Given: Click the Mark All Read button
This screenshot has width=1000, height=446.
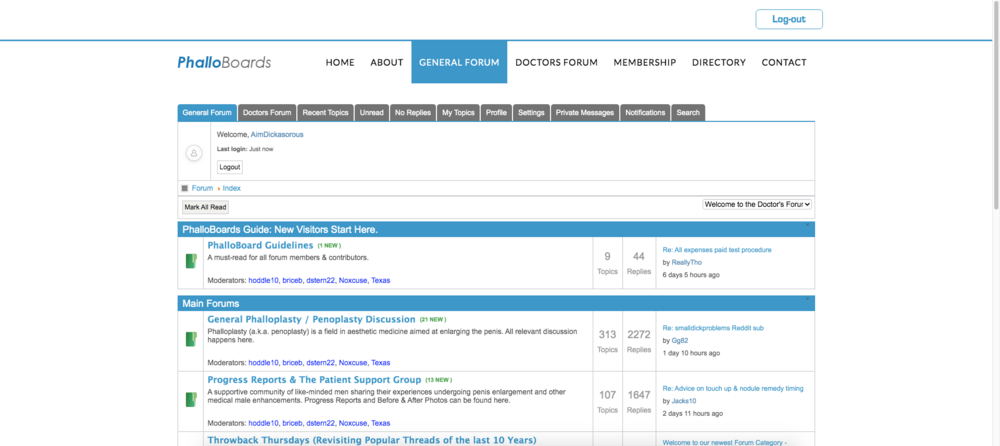Looking at the screenshot, I should pyautogui.click(x=205, y=207).
